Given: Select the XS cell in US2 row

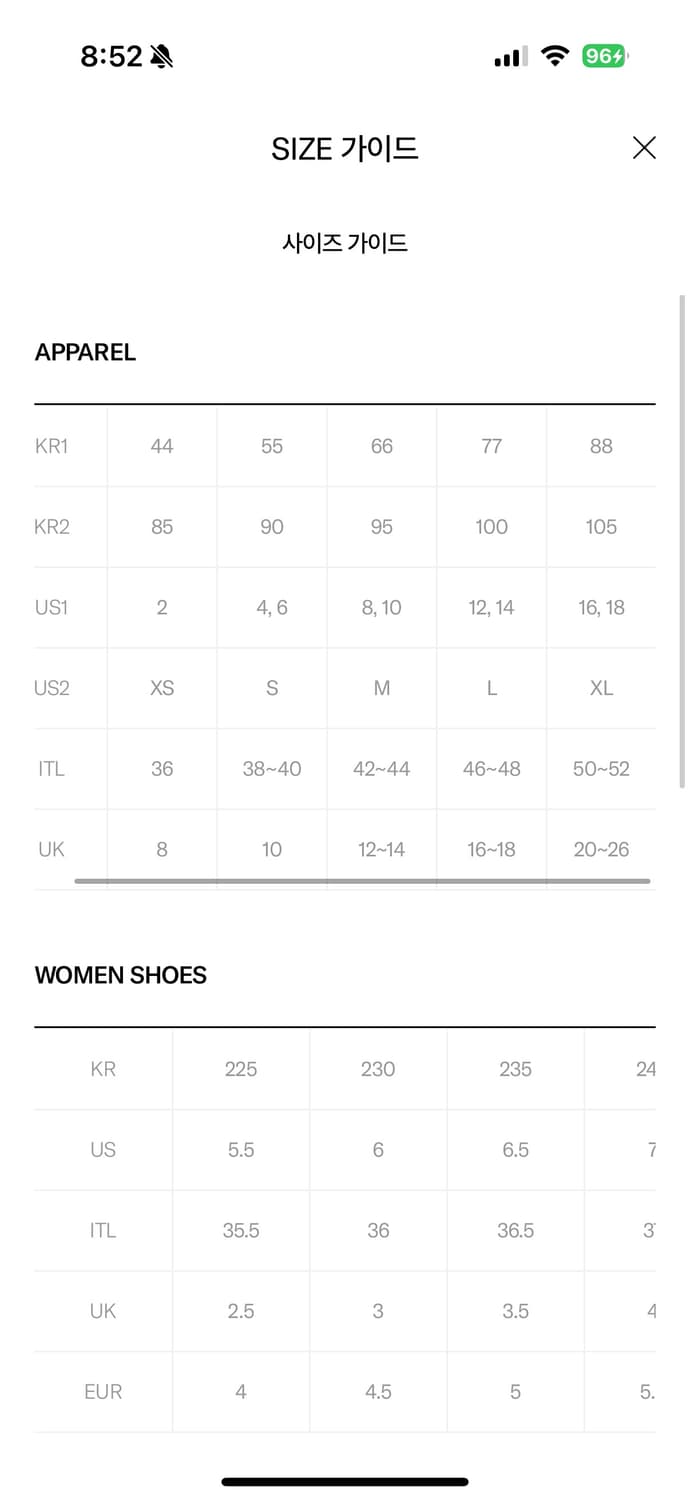Looking at the screenshot, I should 162,688.
